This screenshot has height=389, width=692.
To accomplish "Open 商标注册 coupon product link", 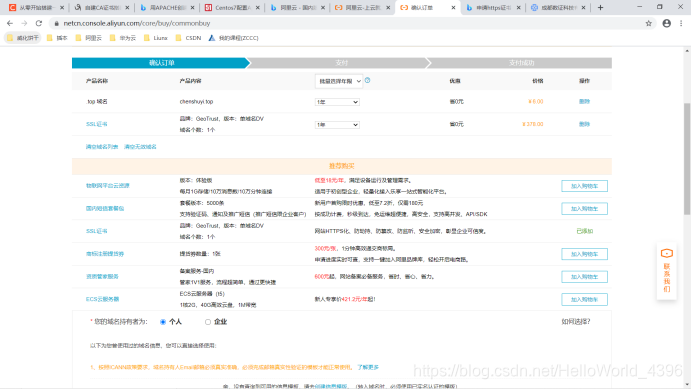I will tap(105, 254).
